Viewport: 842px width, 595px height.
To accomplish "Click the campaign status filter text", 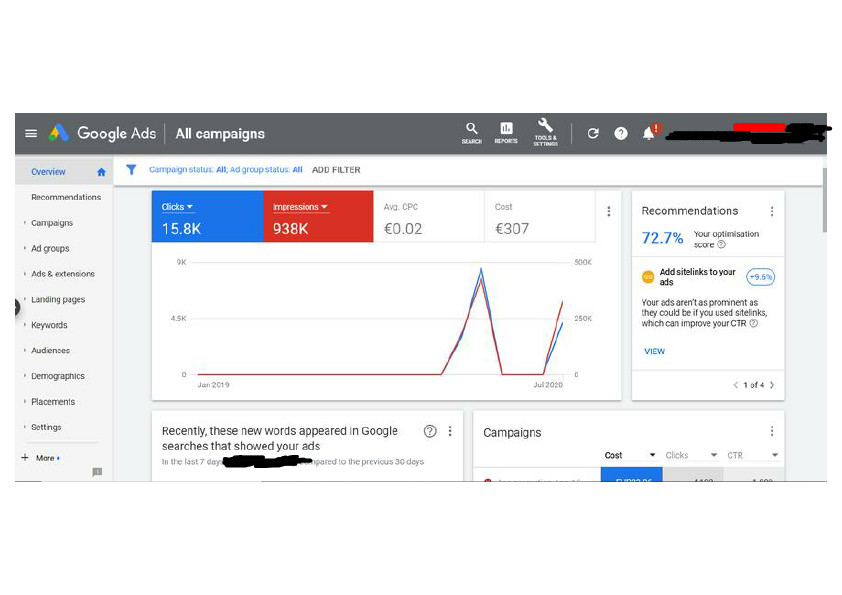I will [x=226, y=170].
